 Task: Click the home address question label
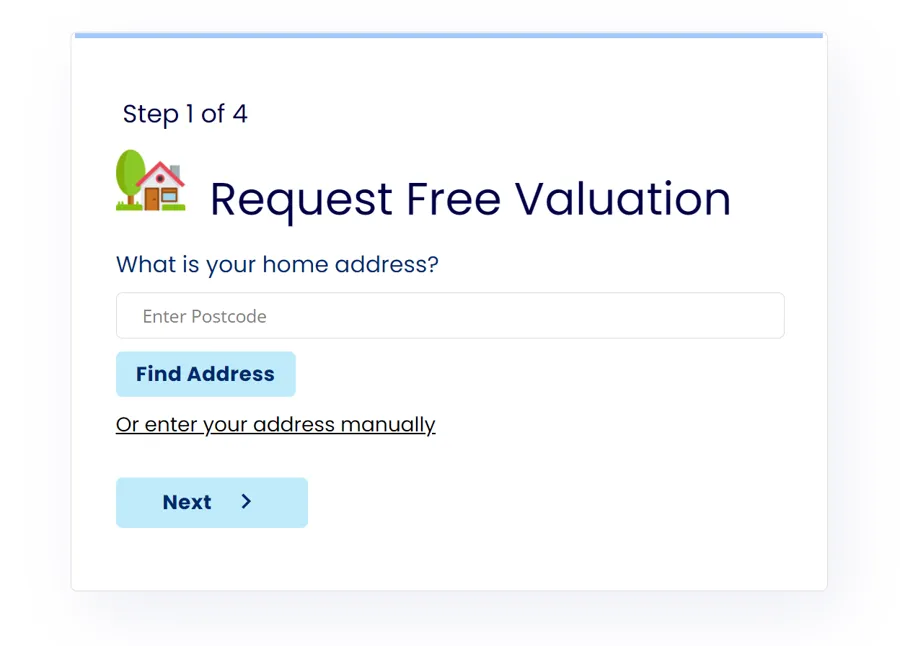pos(277,265)
